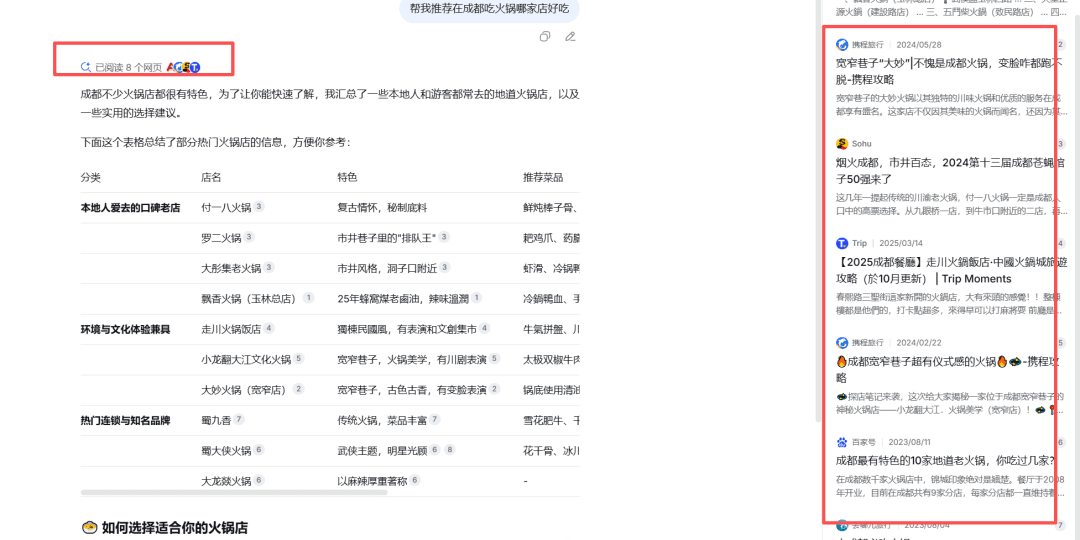Viewport: 1080px width, 540px height.
Task: Click the search icon beside 已阅读 8 个网页
Action: [x=86, y=67]
